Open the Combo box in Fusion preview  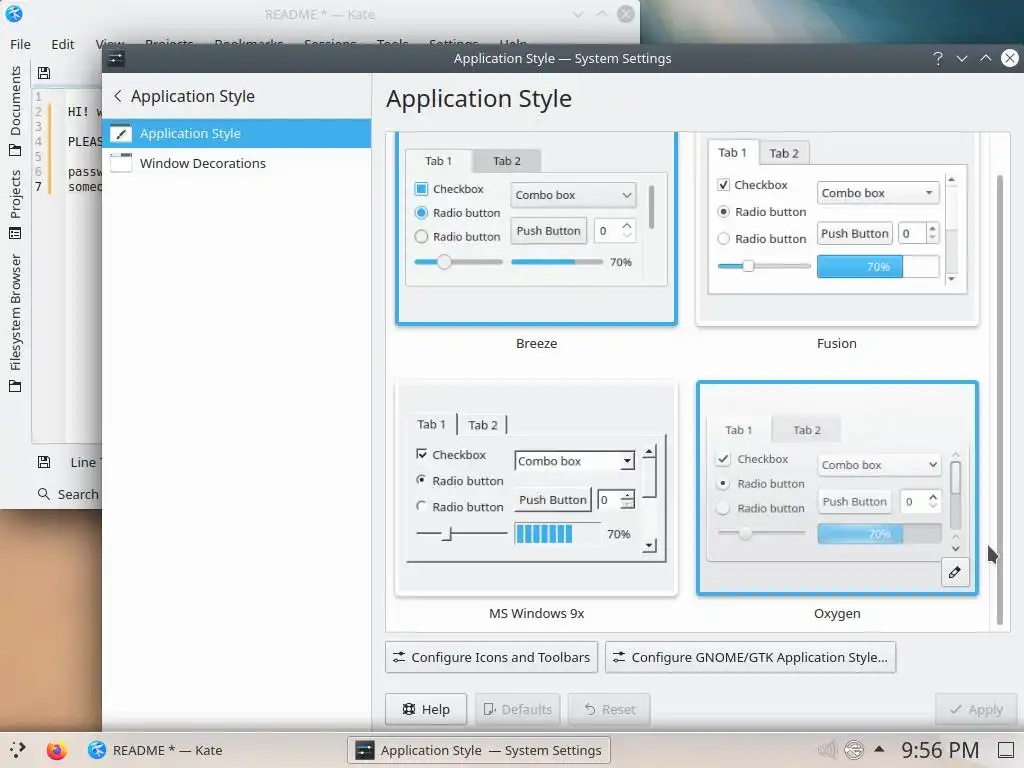coord(878,193)
